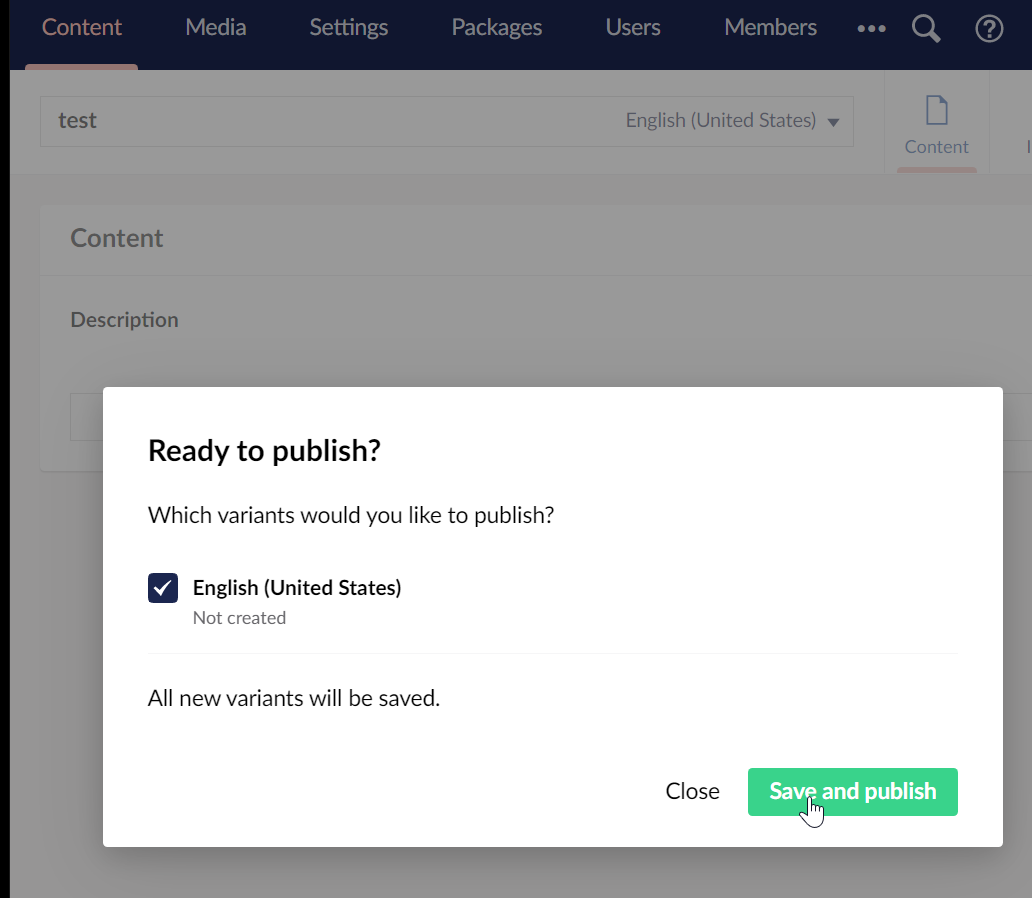Screen dimensions: 1032x898
Task: Select the Content section in top navigation
Action: click(81, 28)
